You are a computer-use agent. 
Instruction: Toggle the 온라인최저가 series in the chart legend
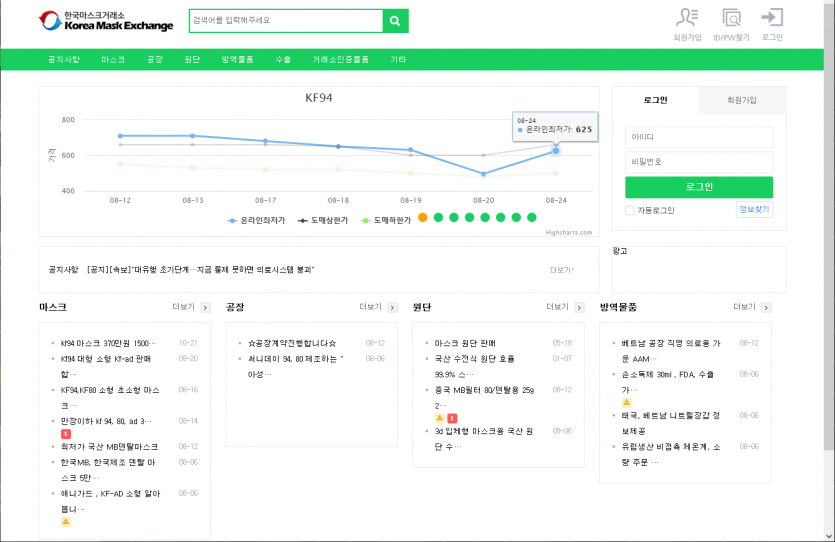pyautogui.click(x=258, y=220)
